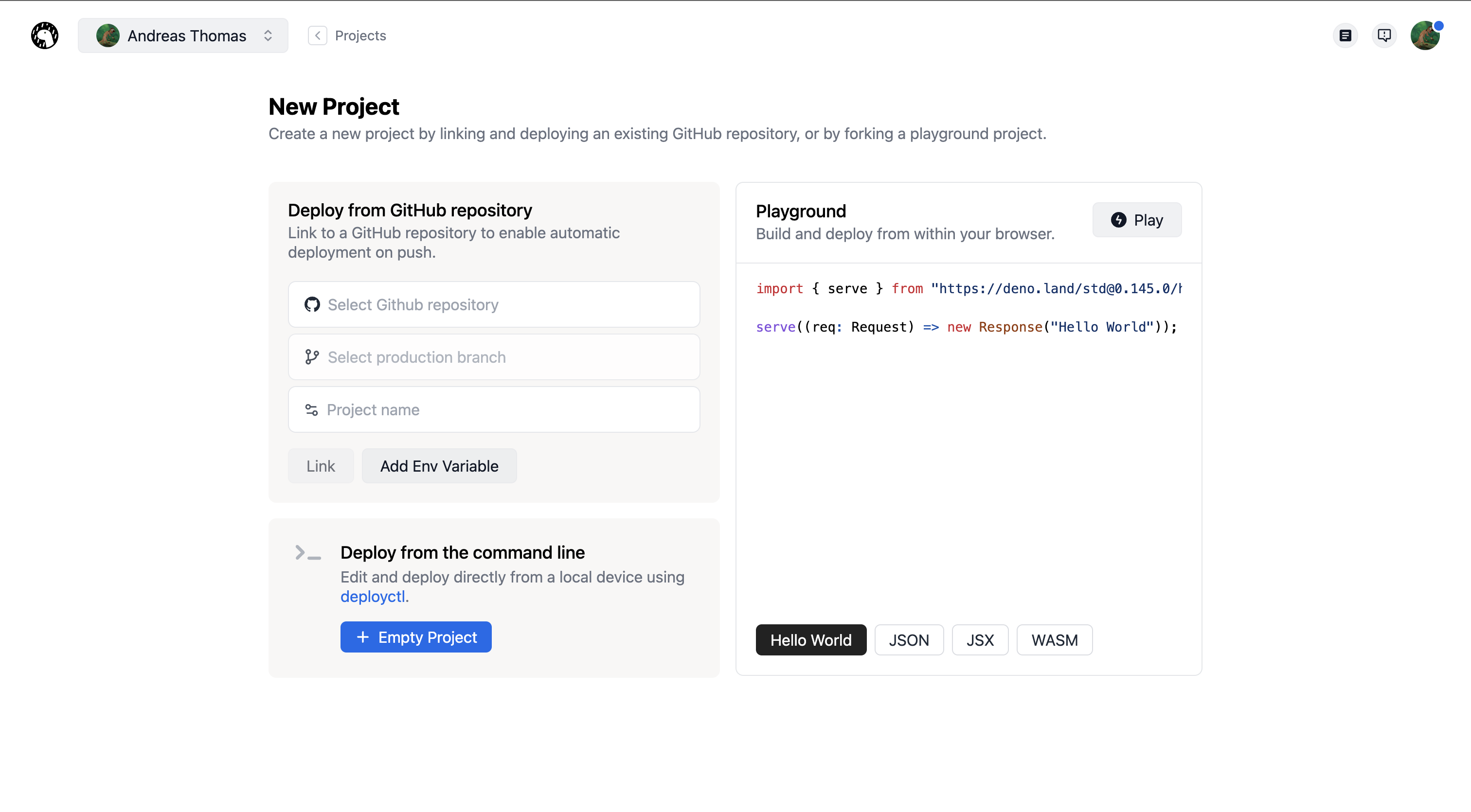Screen dimensions: 1471x812
Task: Click the terminal prompt icon
Action: pyautogui.click(x=308, y=552)
